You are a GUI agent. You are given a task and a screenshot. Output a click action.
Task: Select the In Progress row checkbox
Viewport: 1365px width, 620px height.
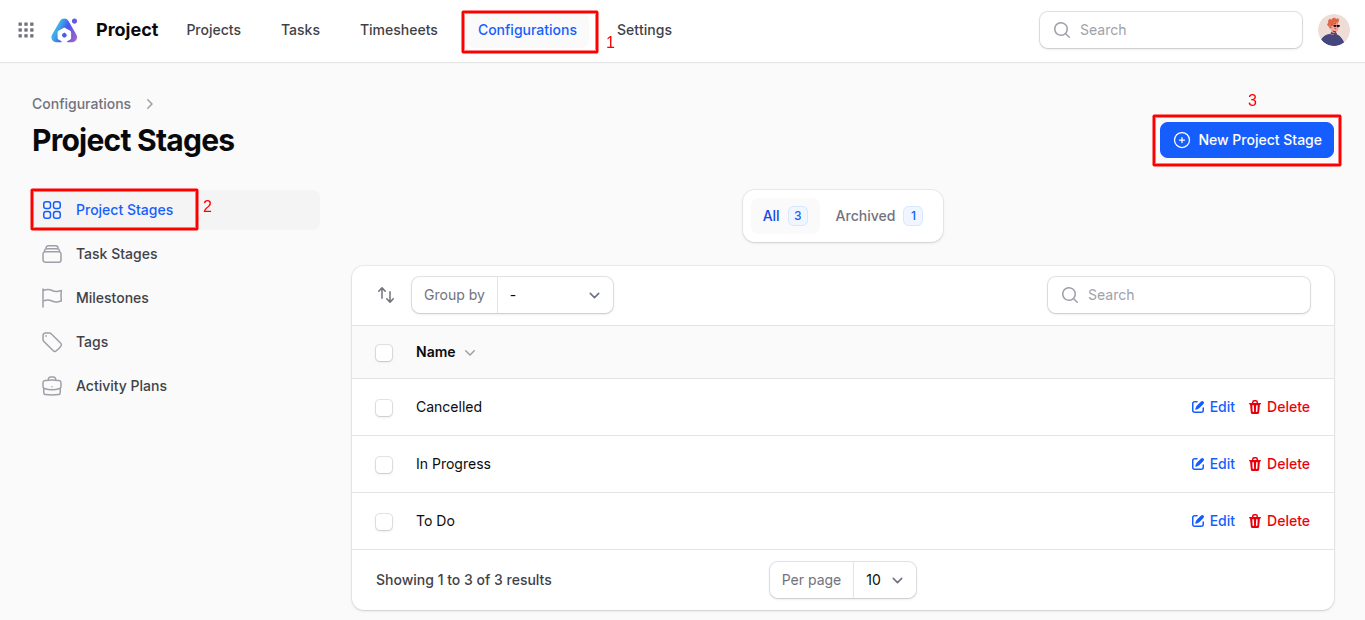coord(384,465)
